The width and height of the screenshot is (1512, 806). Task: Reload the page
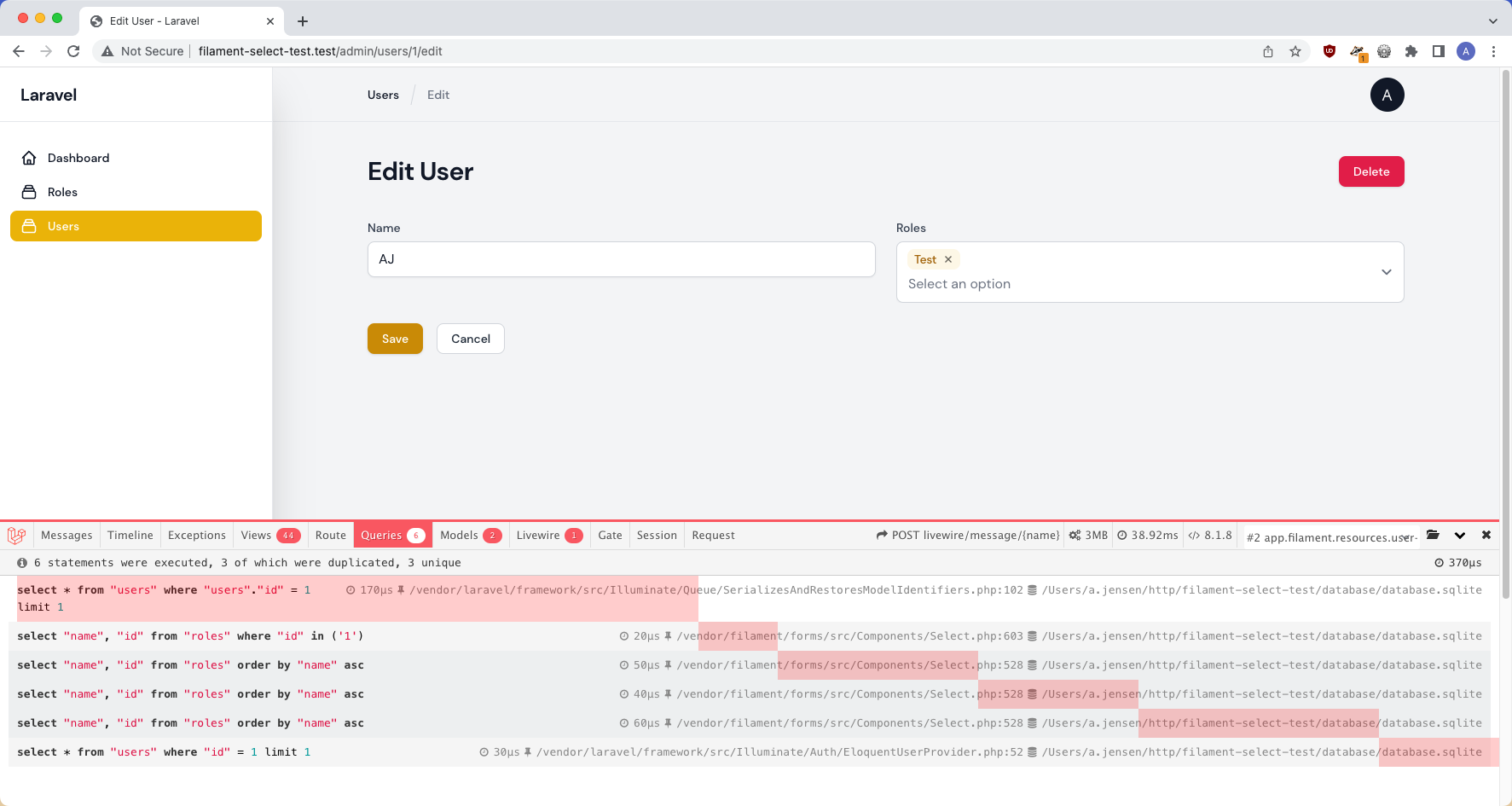73,51
